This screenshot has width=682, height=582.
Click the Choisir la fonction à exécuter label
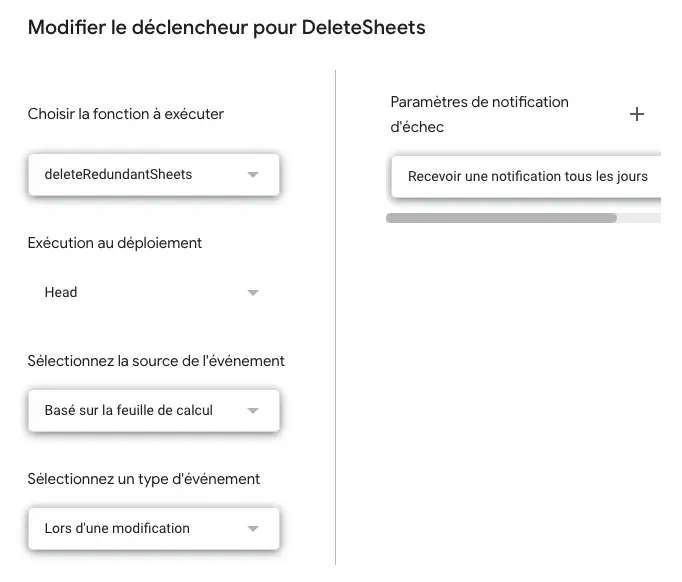click(x=126, y=114)
